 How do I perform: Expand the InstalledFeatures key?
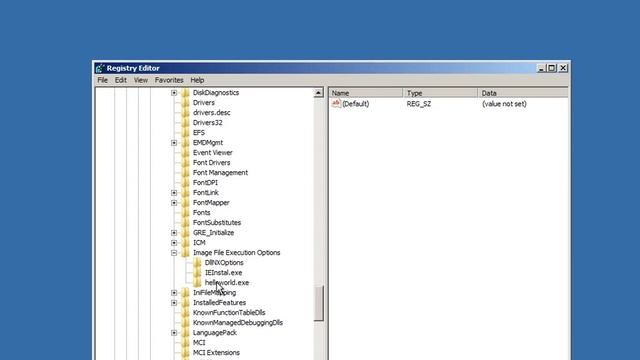click(x=174, y=303)
